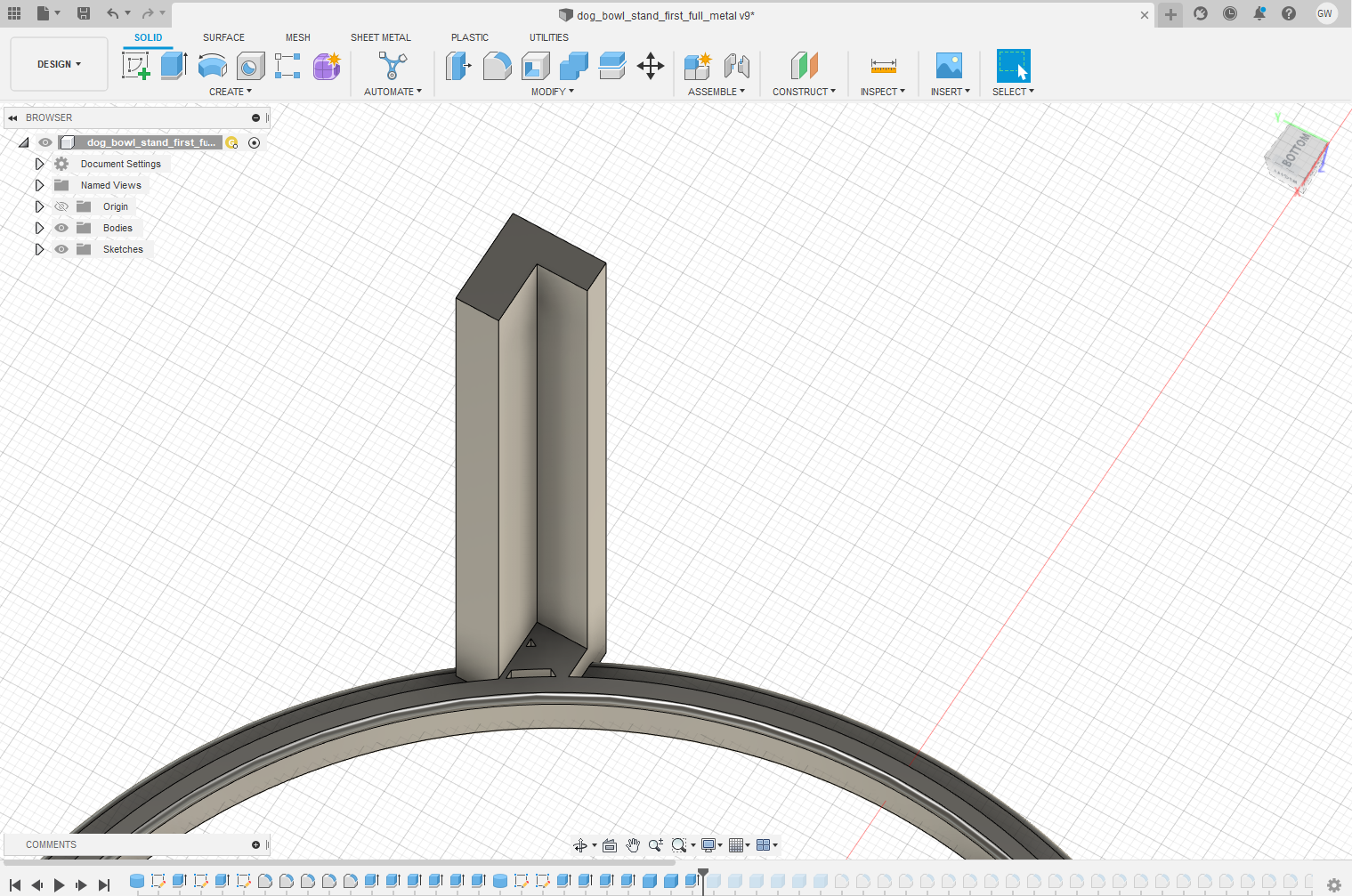
Task: Expand the Origin node
Action: [x=39, y=206]
